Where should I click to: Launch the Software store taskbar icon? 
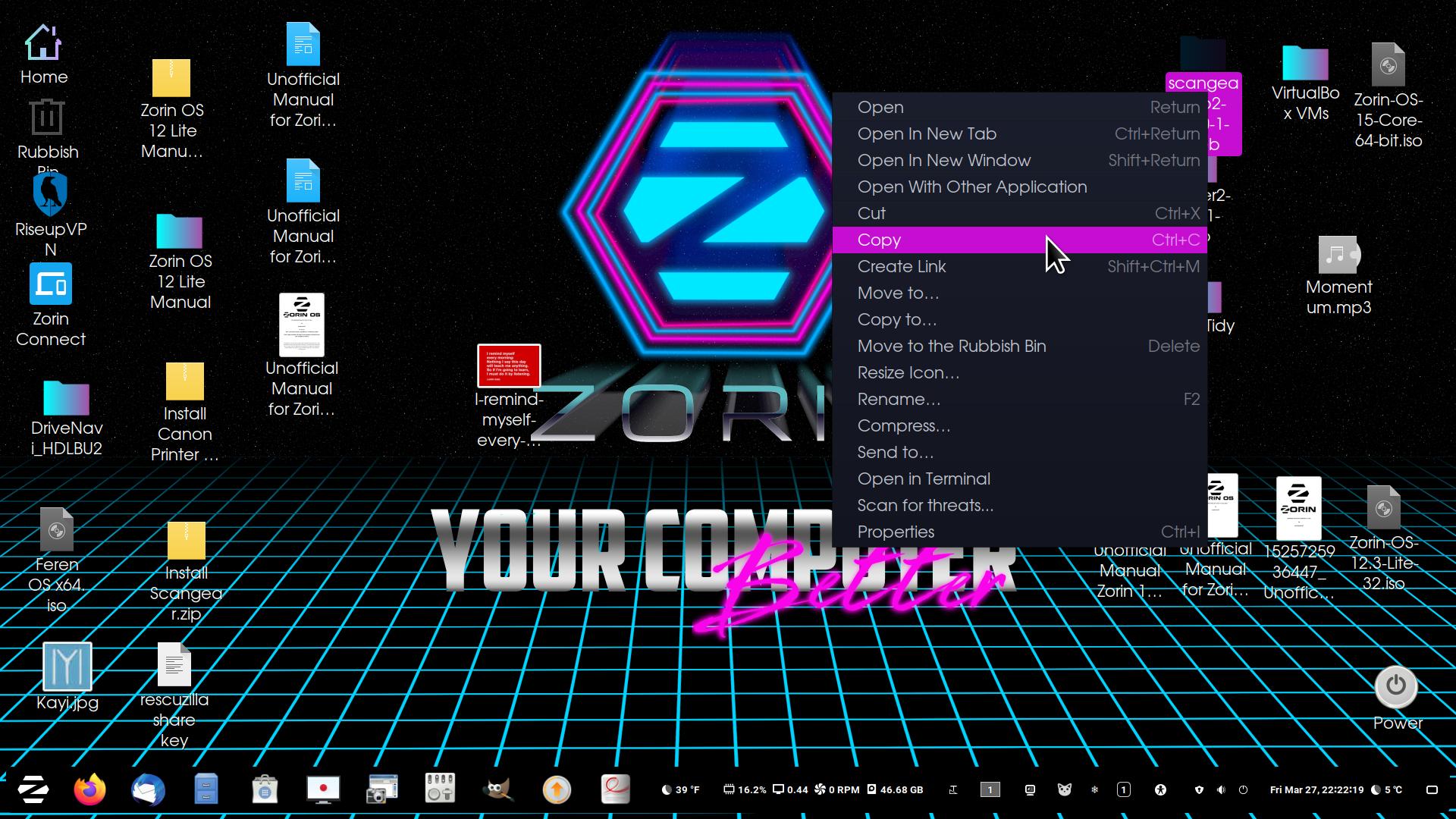pos(265,789)
